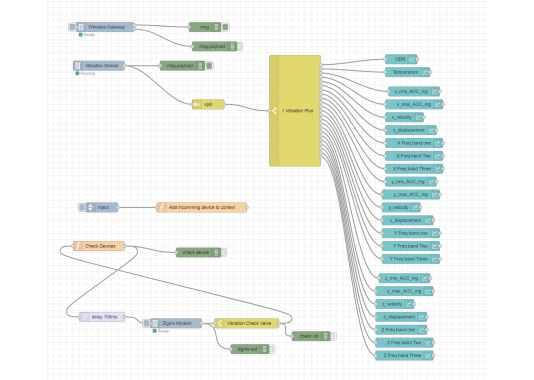
Task: Click the chart icon on ODR node
Action: click(x=412, y=59)
